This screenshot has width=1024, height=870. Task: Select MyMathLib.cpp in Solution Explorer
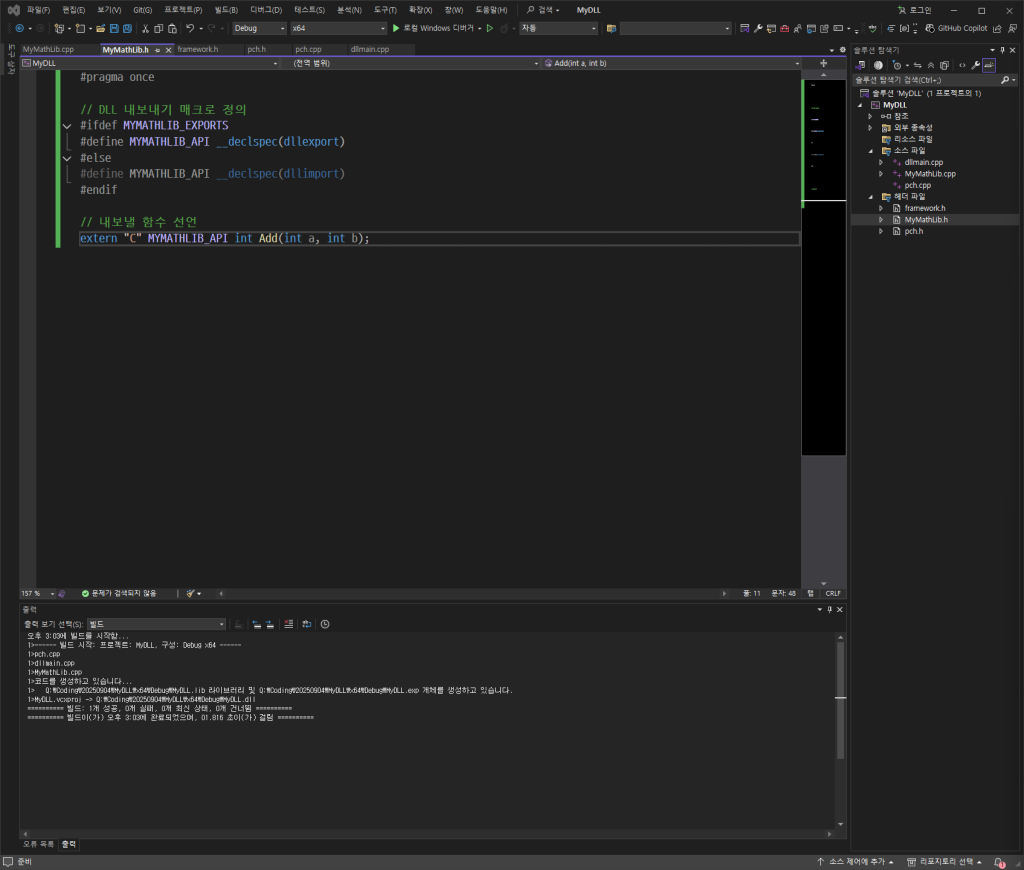tap(929, 173)
